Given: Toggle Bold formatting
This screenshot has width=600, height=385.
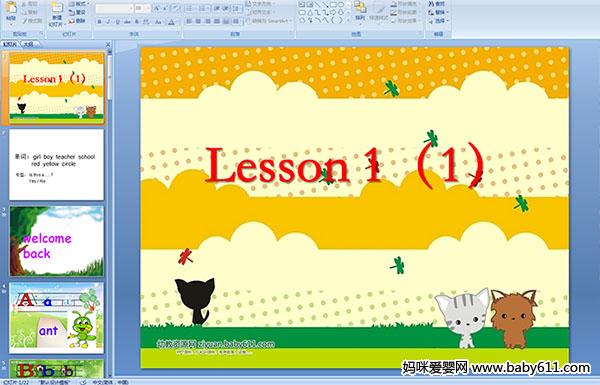Looking at the screenshot, I should click(x=99, y=22).
